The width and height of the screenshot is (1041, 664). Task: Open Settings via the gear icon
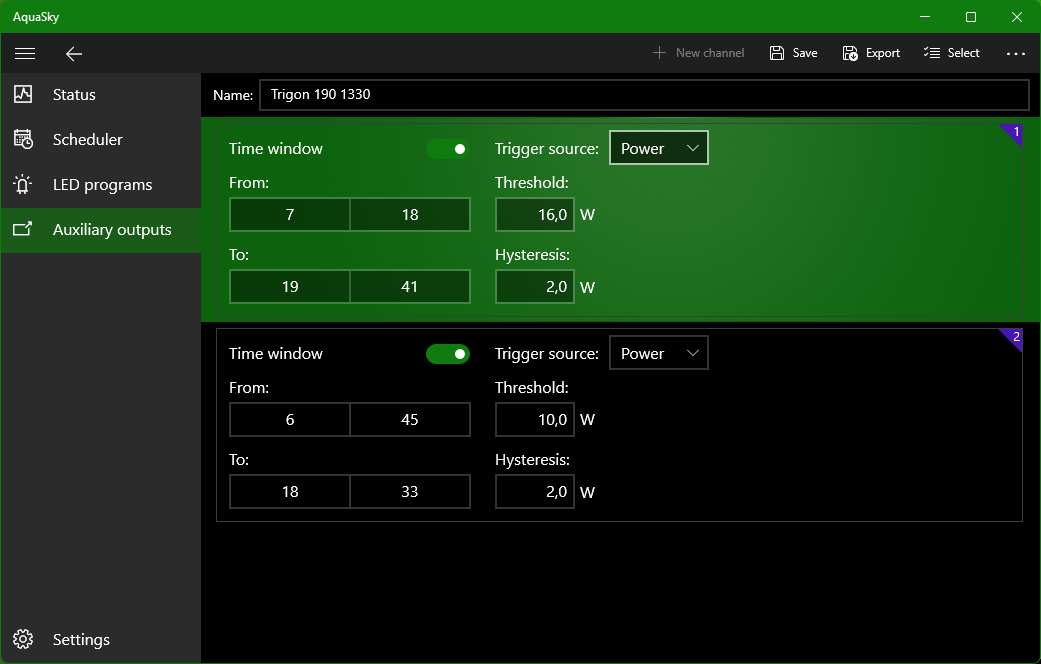pyautogui.click(x=24, y=639)
